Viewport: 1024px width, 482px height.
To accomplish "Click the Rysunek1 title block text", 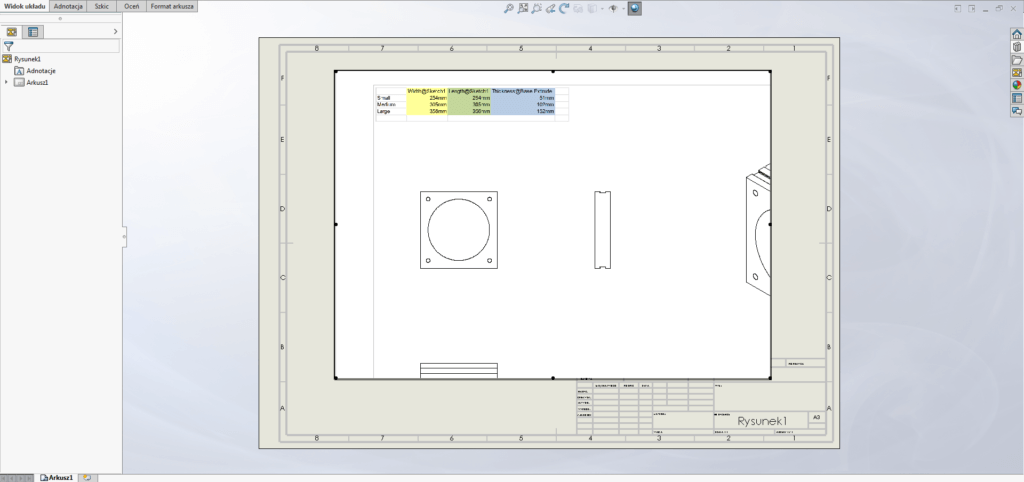I will tap(763, 421).
